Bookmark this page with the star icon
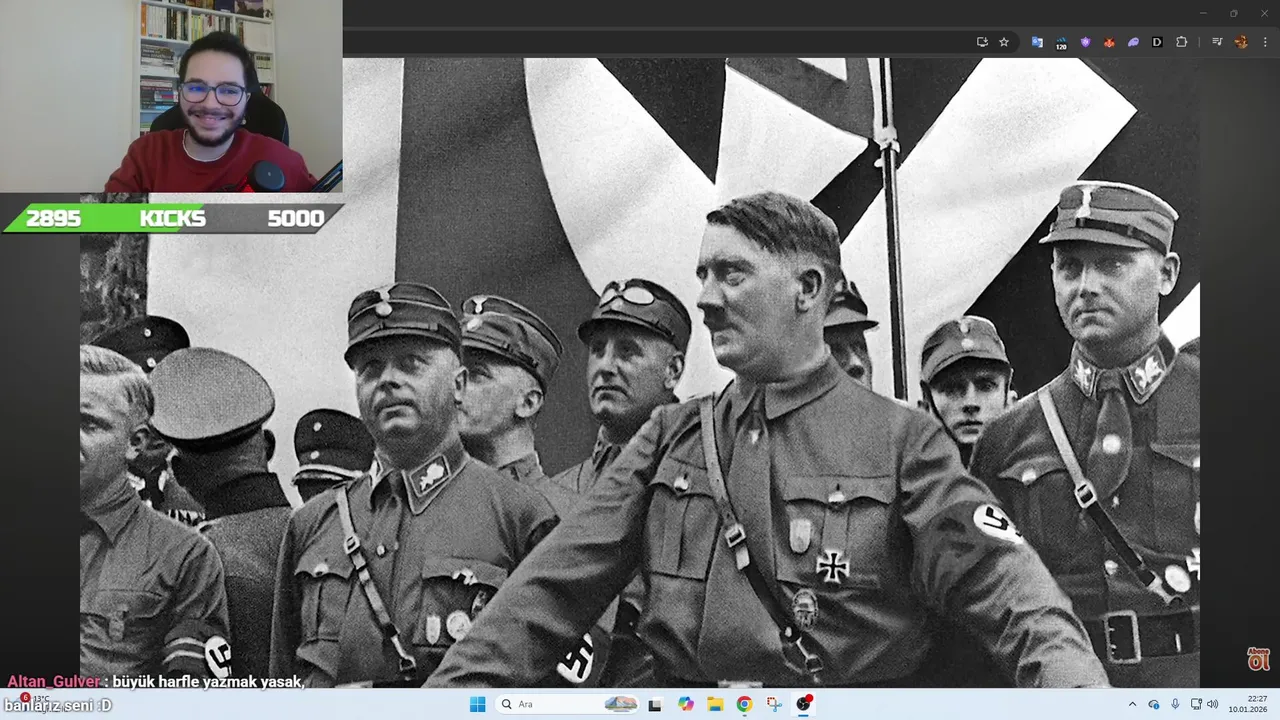Viewport: 1280px width, 720px height. [x=1004, y=42]
